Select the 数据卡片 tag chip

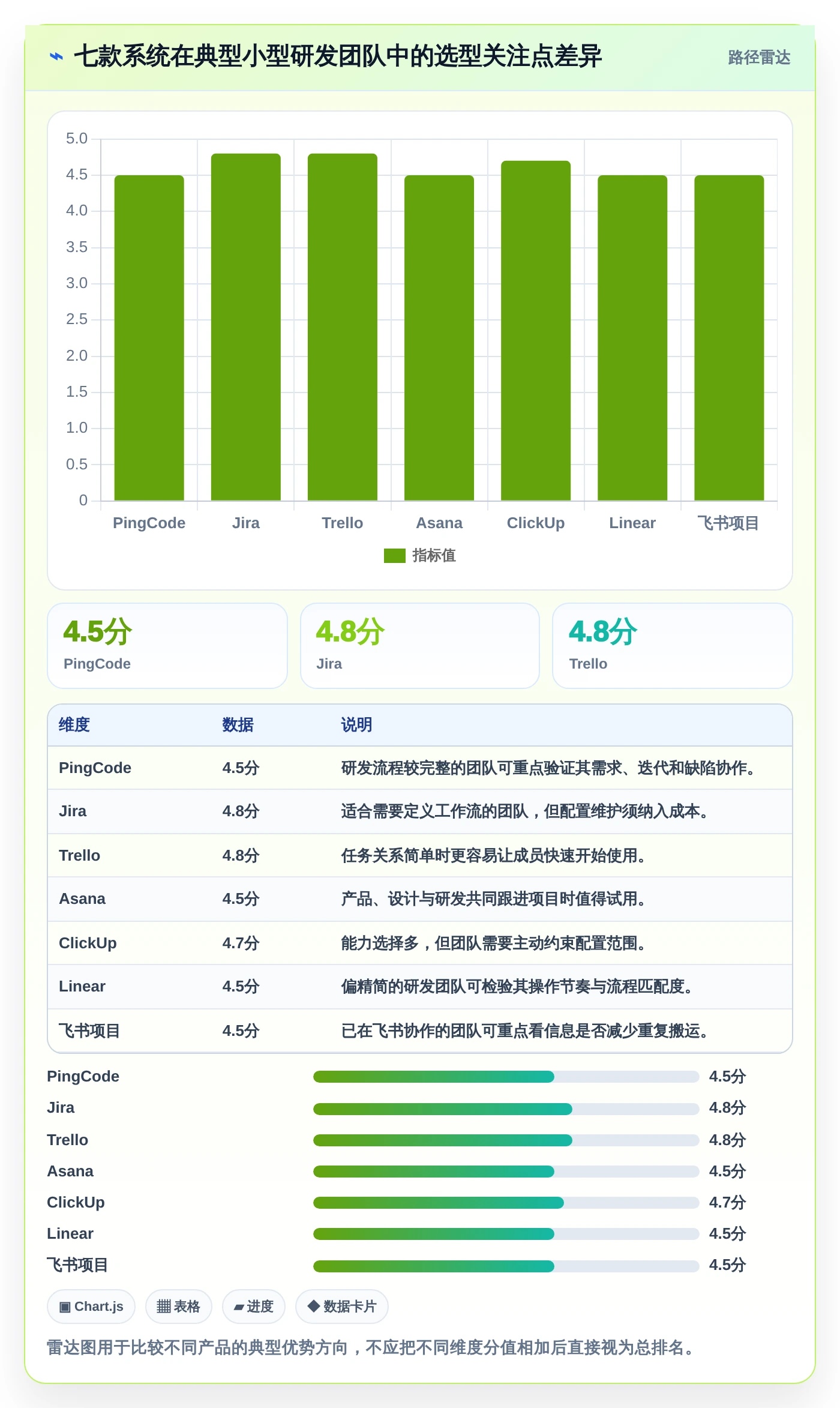[x=342, y=1307]
